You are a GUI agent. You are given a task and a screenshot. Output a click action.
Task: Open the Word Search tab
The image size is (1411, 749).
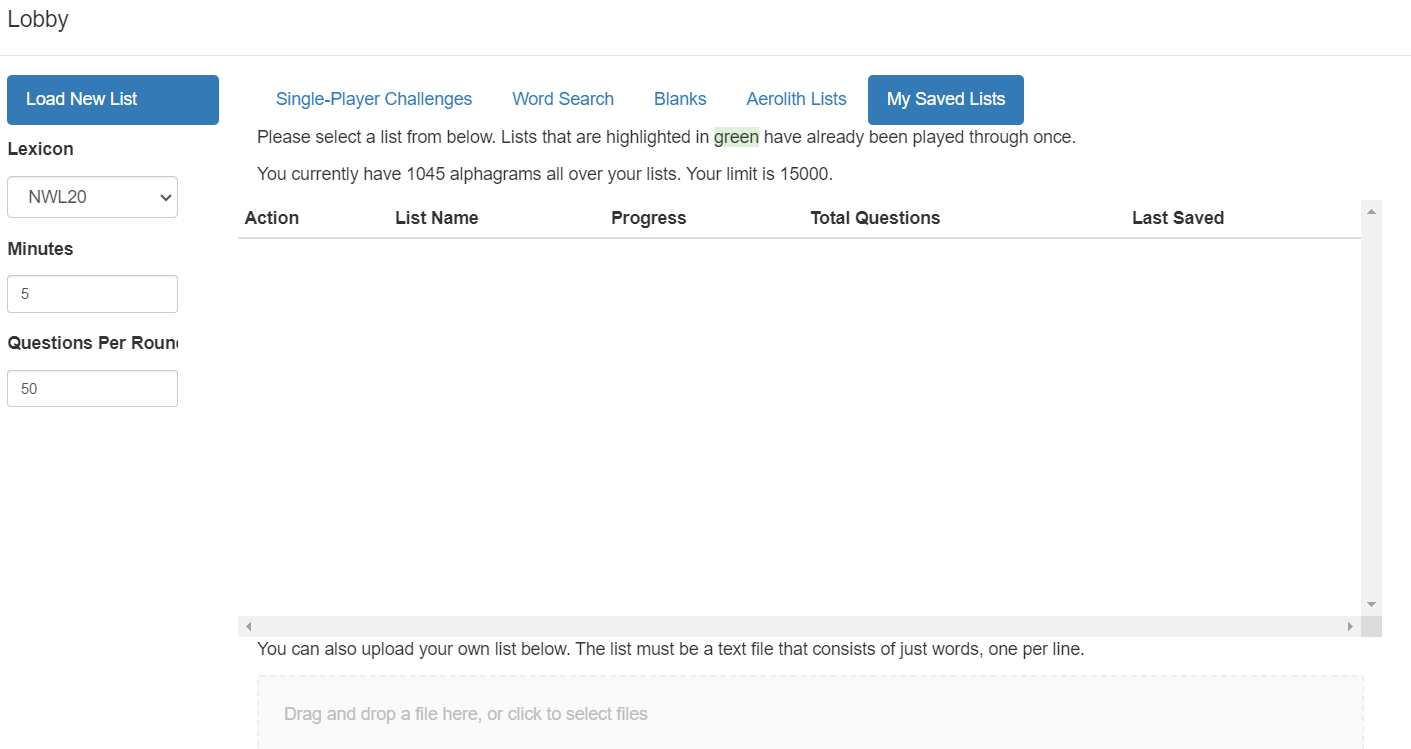tap(563, 99)
